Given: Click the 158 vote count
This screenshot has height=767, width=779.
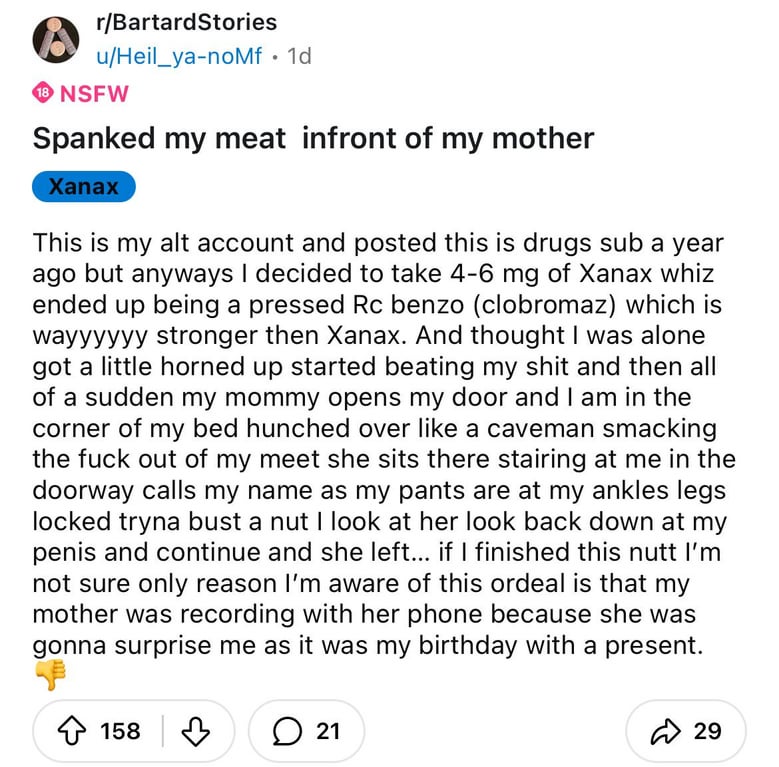Looking at the screenshot, I should coord(121,731).
